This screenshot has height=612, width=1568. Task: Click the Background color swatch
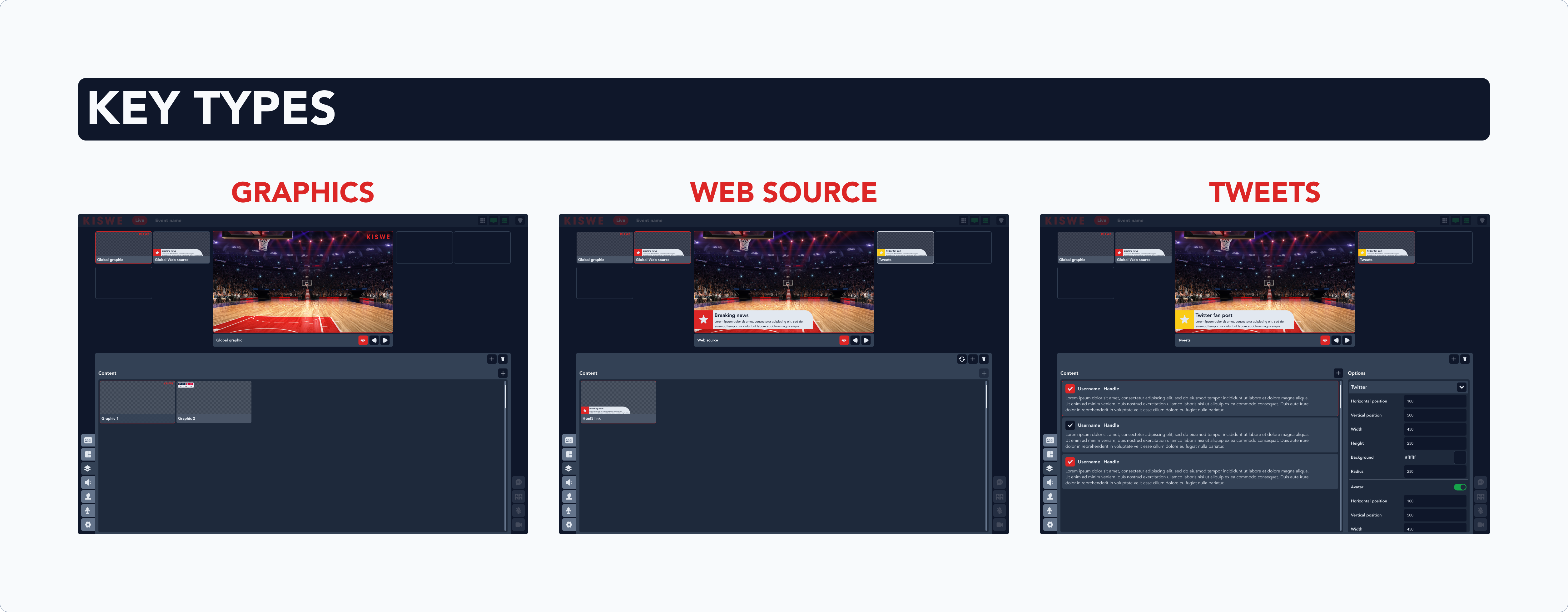[x=1460, y=457]
